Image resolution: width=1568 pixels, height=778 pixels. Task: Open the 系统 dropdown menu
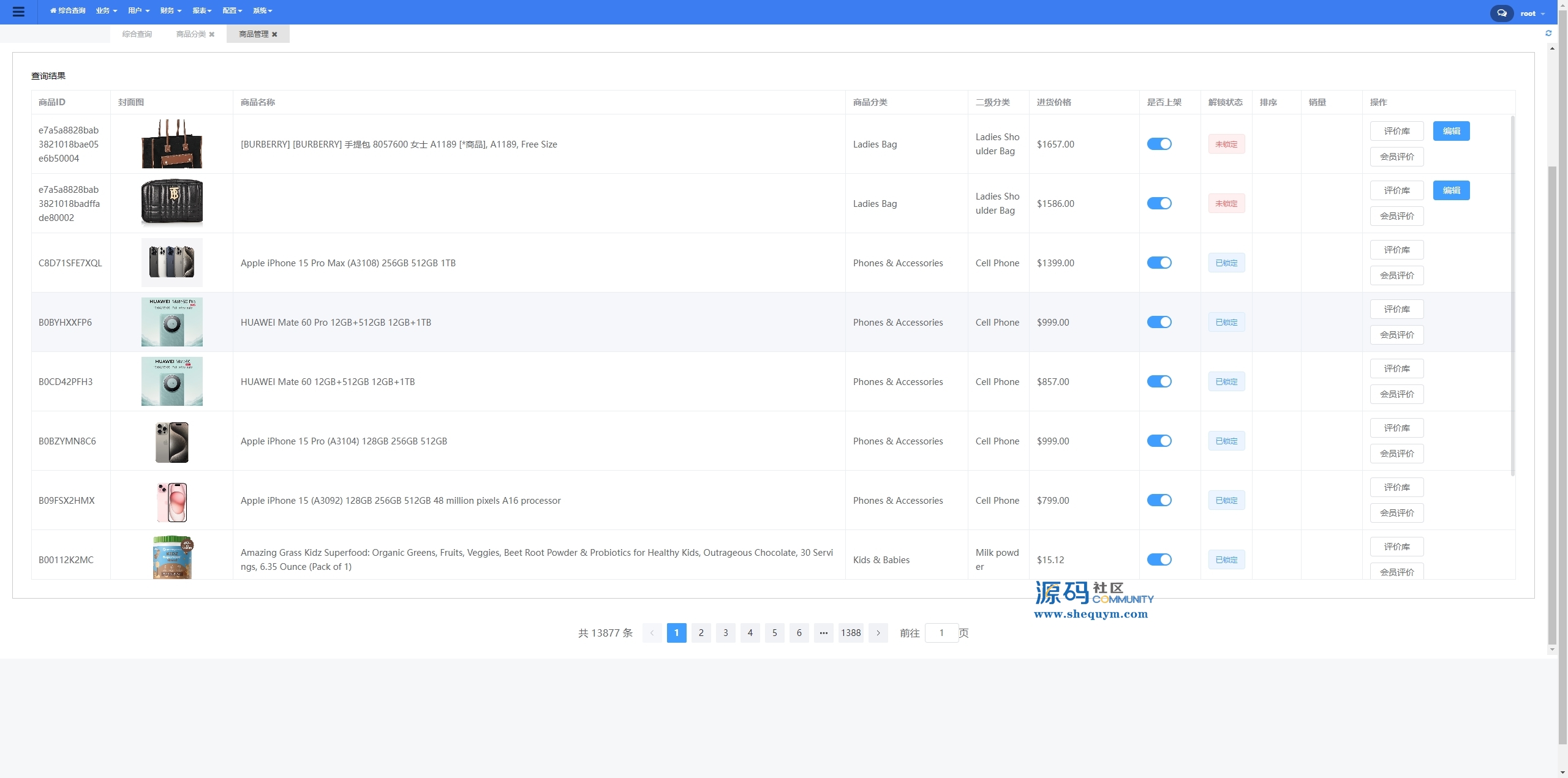tap(262, 11)
